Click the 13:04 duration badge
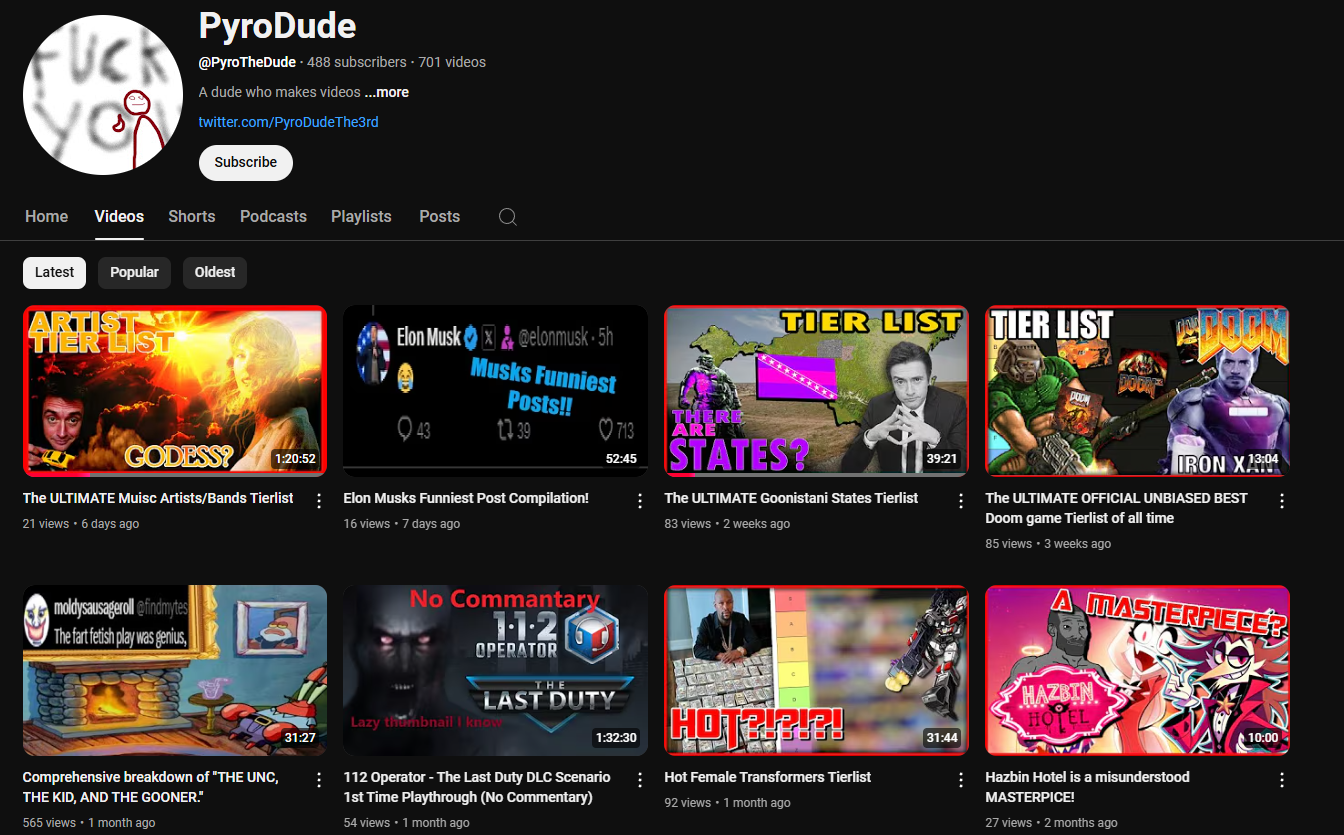Image resolution: width=1344 pixels, height=835 pixels. point(1263,459)
